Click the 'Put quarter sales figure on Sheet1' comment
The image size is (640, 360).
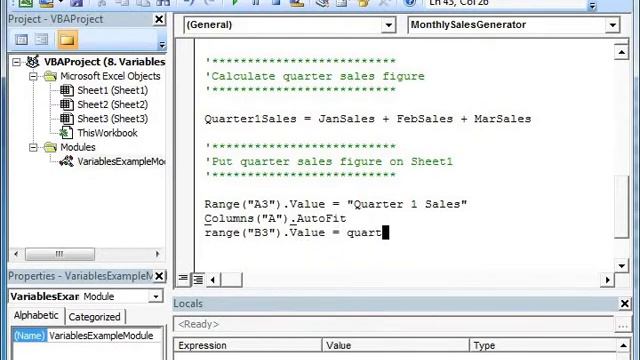pos(329,162)
